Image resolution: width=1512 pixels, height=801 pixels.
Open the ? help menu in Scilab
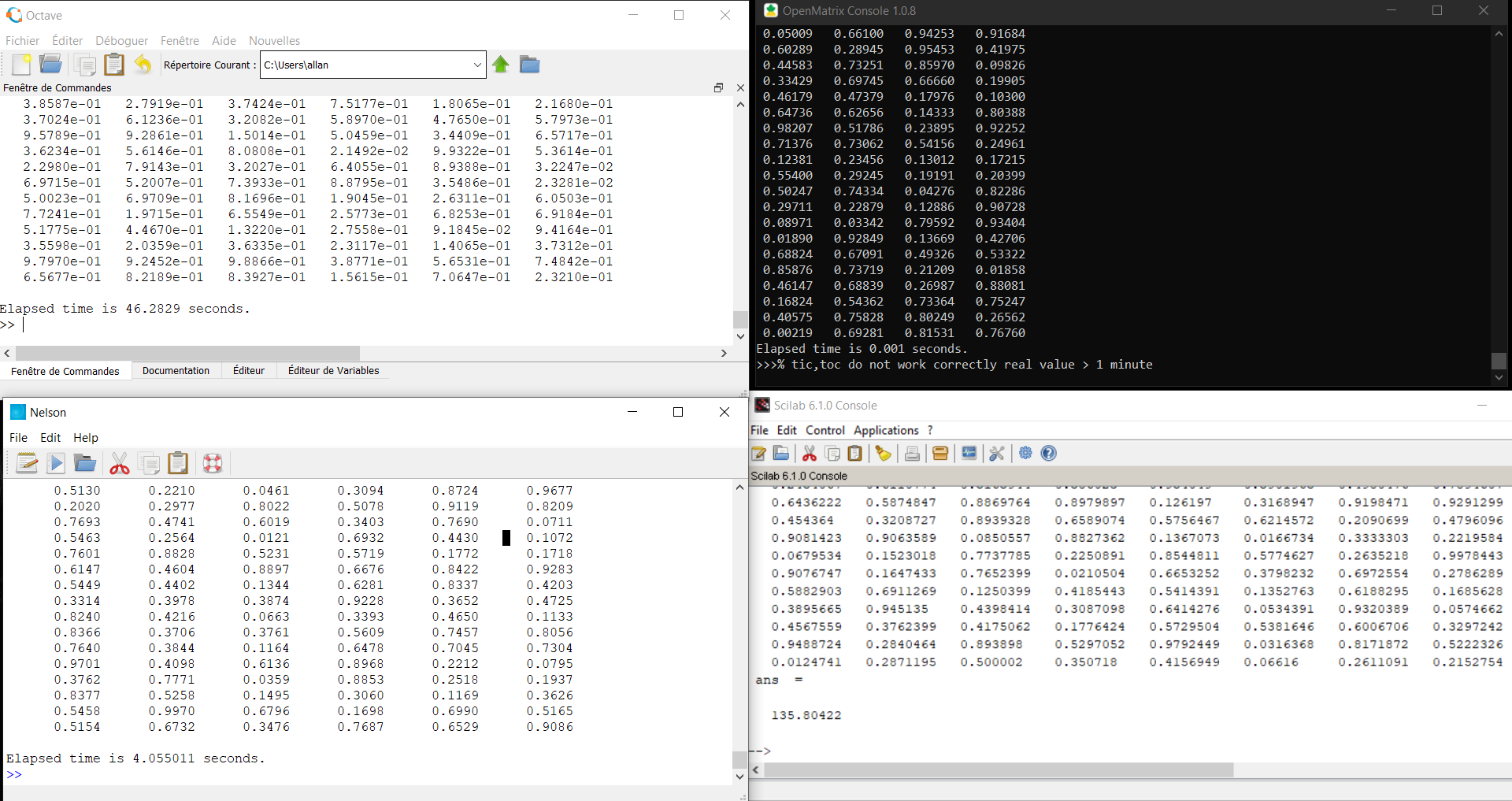pos(930,430)
